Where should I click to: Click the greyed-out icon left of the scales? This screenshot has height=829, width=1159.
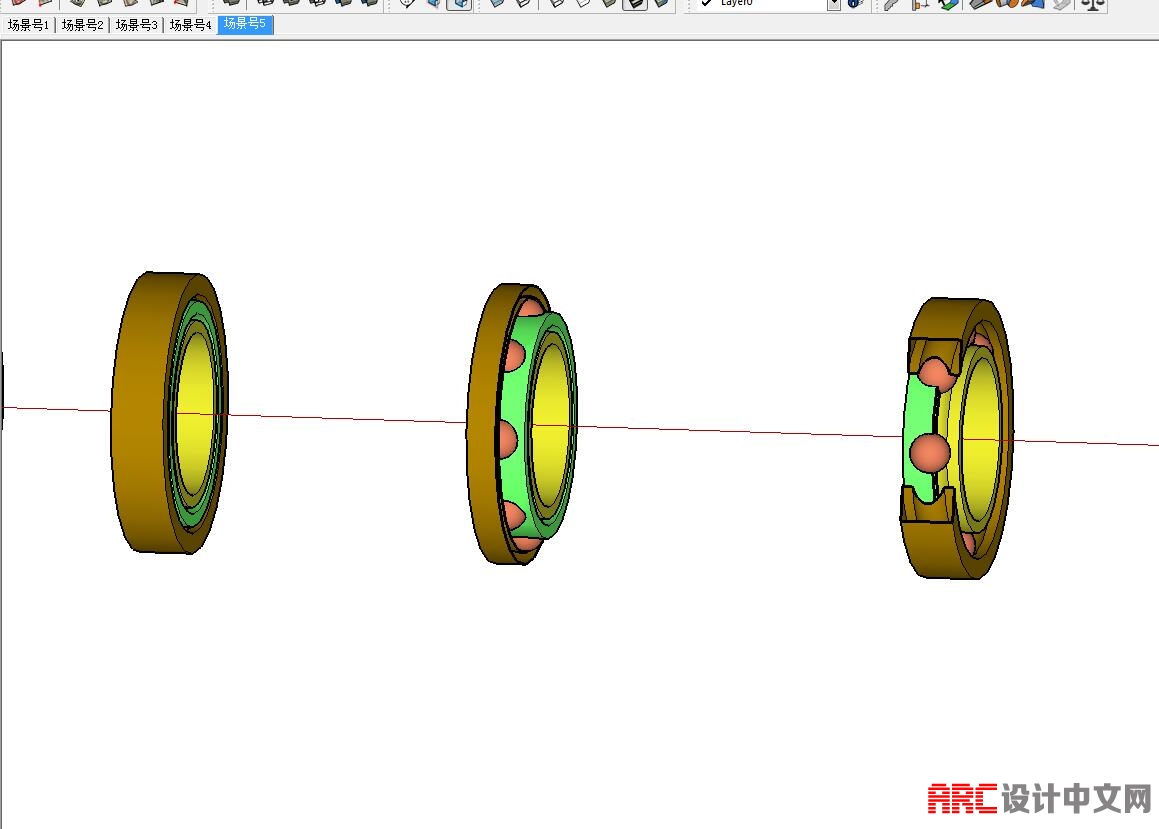point(1063,4)
